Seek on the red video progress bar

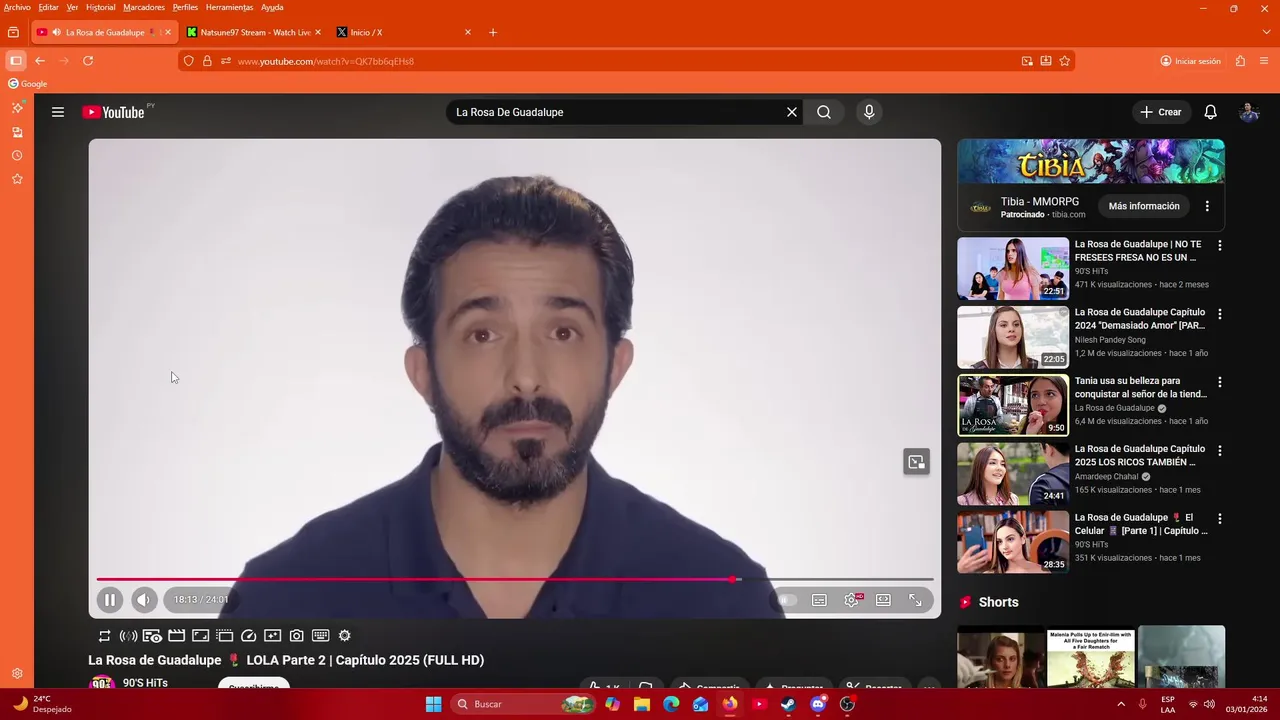[x=515, y=579]
